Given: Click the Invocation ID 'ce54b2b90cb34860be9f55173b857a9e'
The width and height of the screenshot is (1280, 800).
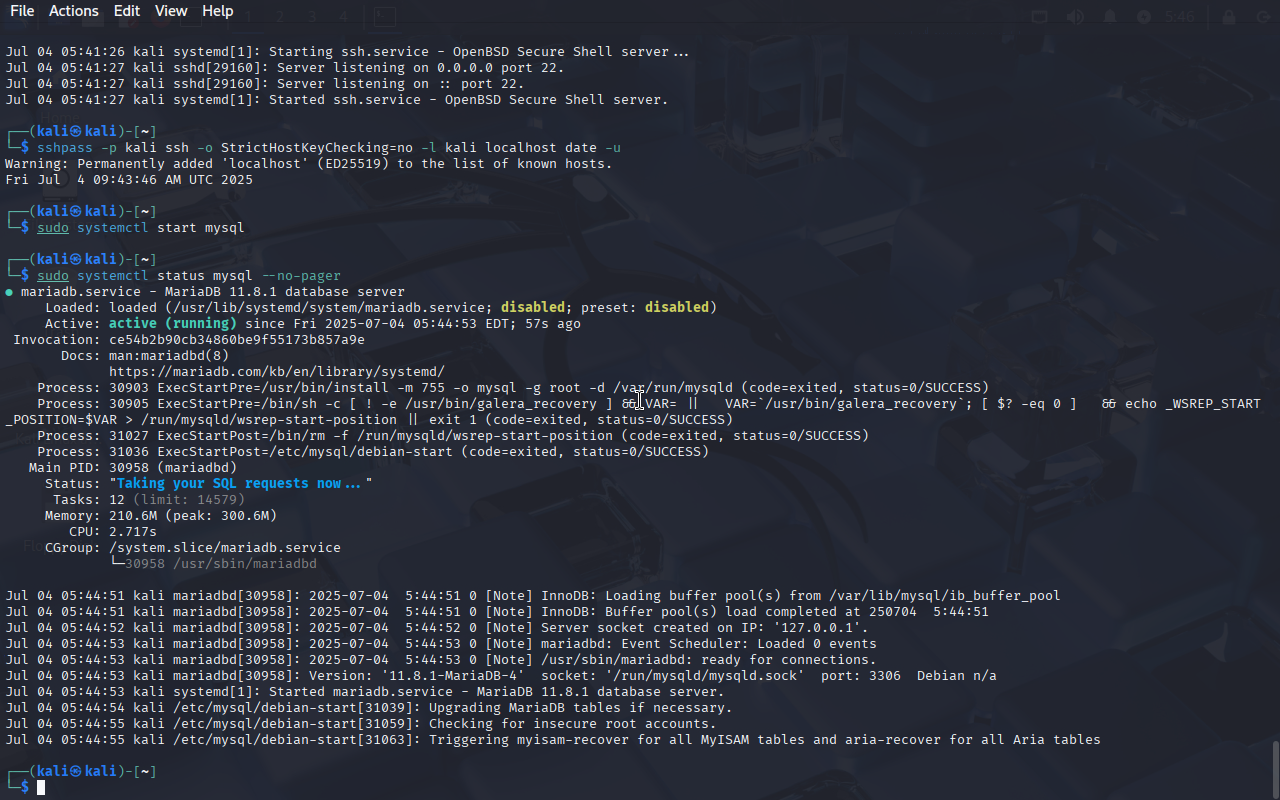Looking at the screenshot, I should coord(237,339).
